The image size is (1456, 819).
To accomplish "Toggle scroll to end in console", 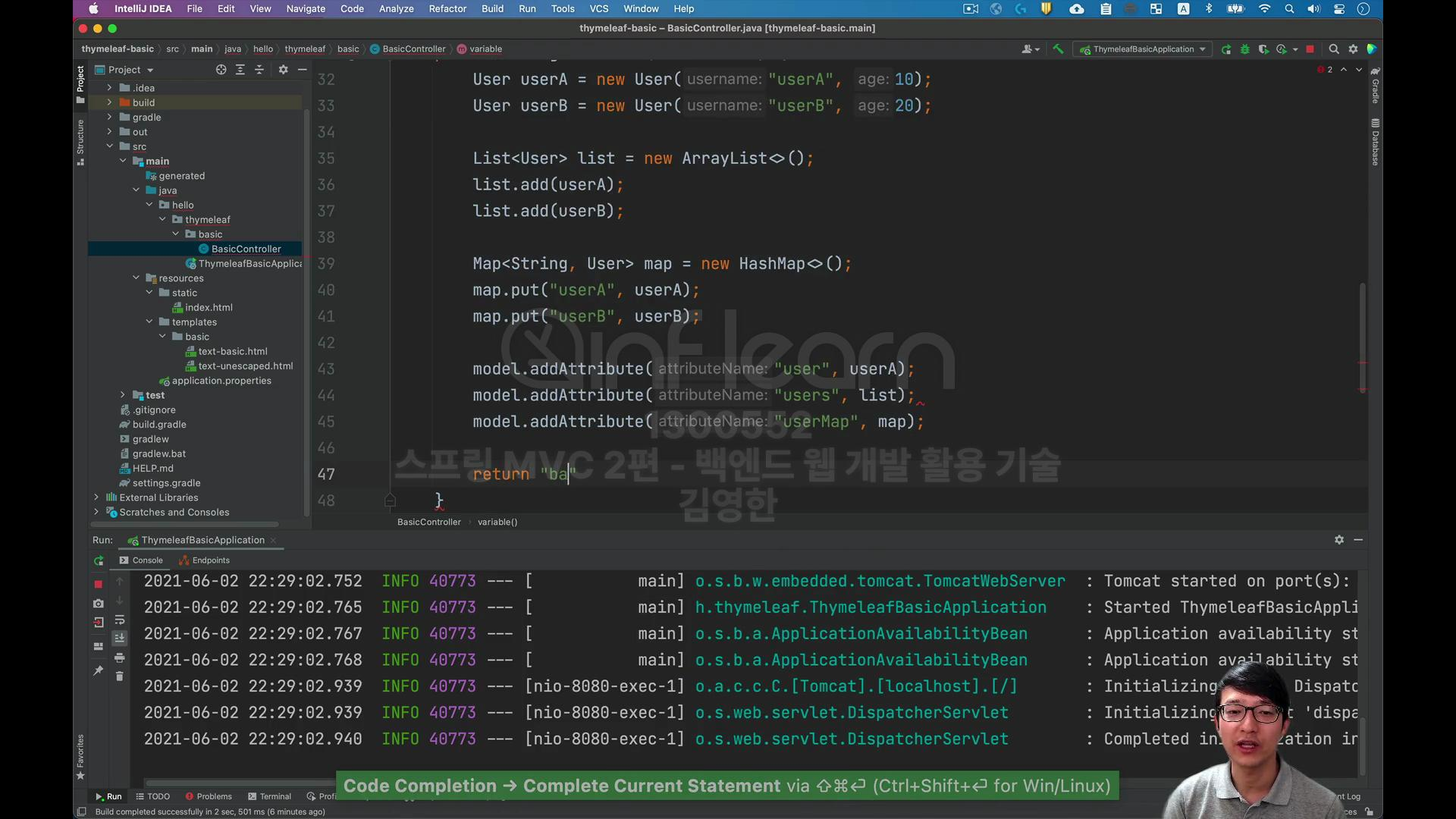I will [119, 639].
